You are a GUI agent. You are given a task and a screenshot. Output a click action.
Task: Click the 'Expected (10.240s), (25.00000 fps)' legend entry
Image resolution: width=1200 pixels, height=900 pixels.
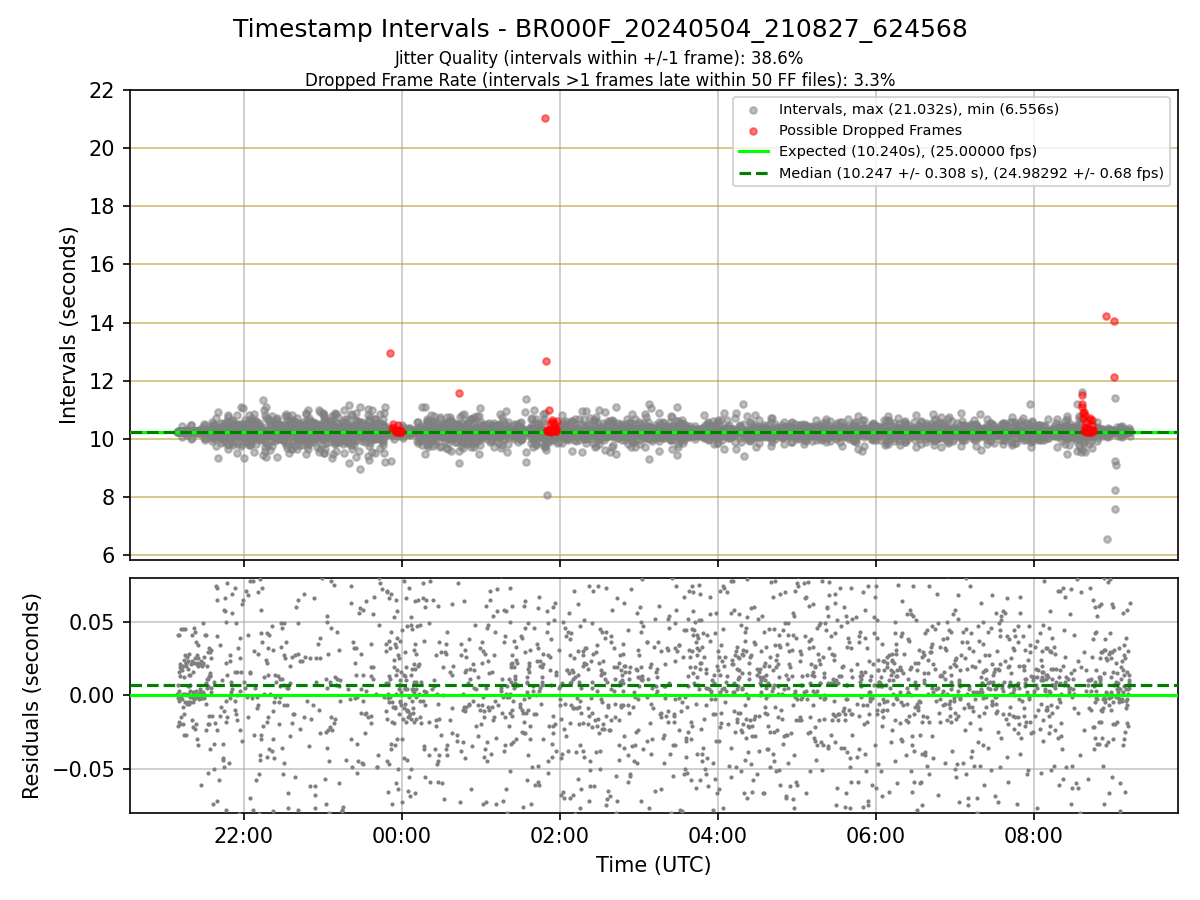click(908, 151)
